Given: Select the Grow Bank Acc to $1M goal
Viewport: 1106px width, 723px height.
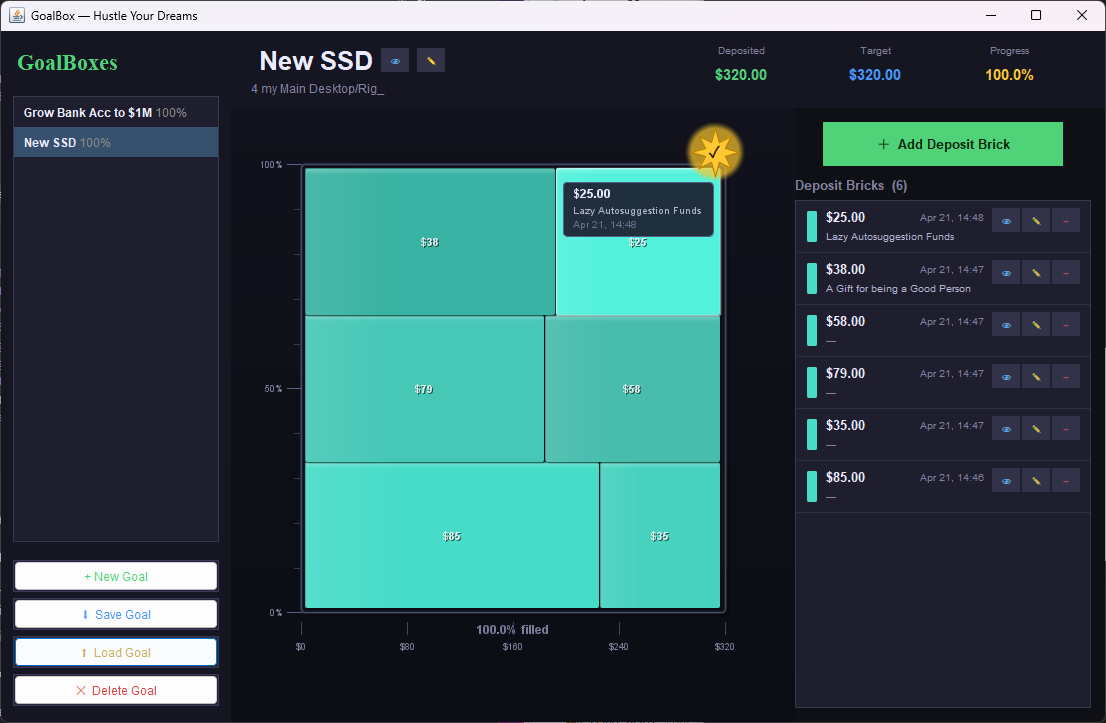Looking at the screenshot, I should coord(116,113).
